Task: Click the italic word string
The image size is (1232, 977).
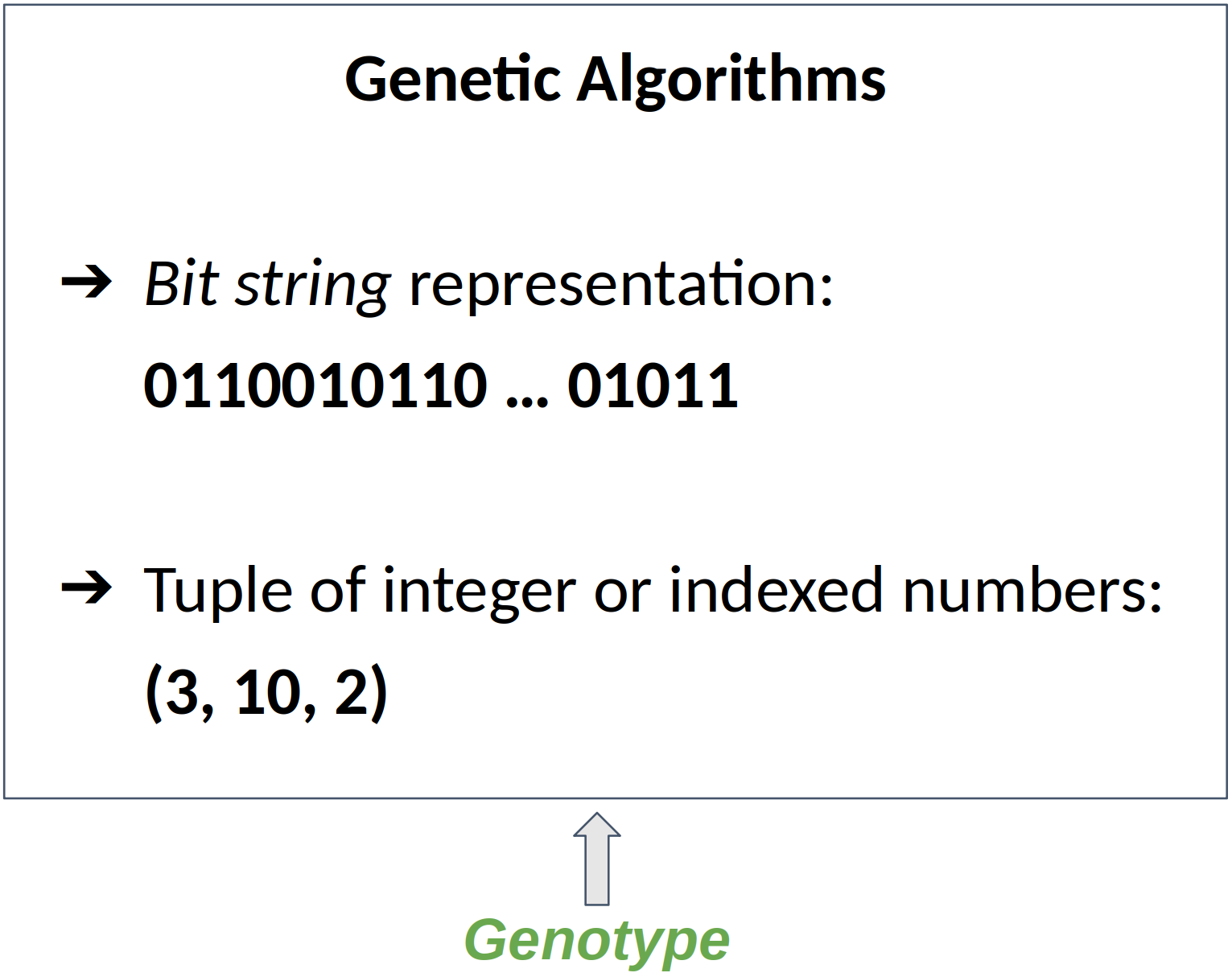Action: pos(312,286)
